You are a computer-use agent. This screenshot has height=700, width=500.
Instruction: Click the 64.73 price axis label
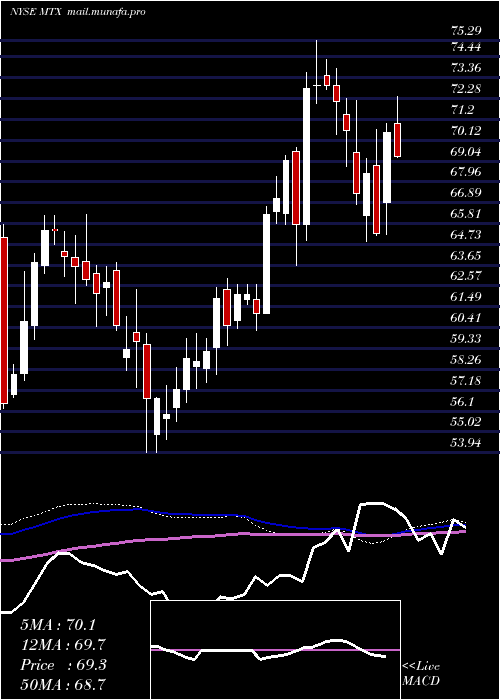point(466,235)
